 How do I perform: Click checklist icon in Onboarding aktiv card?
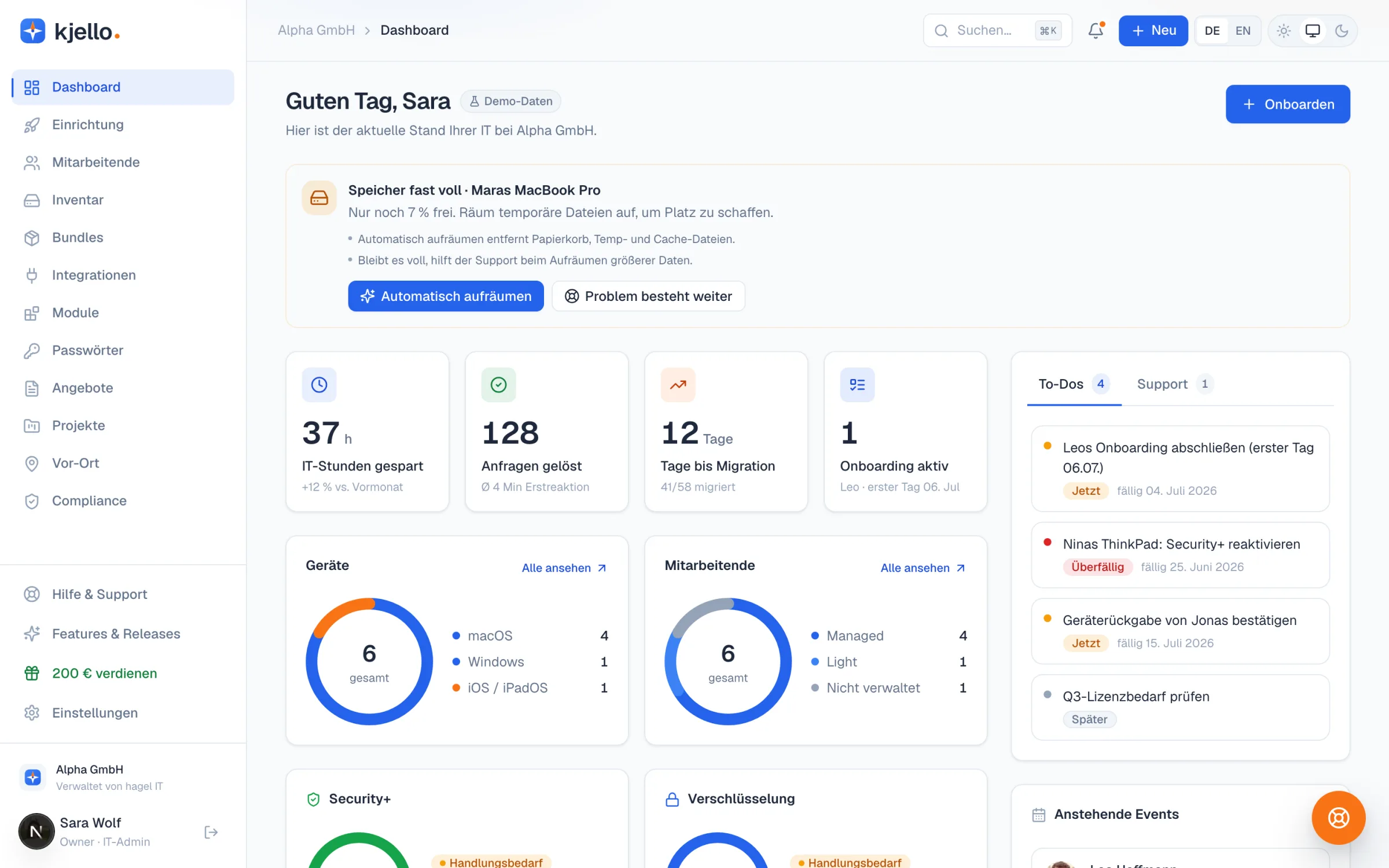click(x=857, y=385)
